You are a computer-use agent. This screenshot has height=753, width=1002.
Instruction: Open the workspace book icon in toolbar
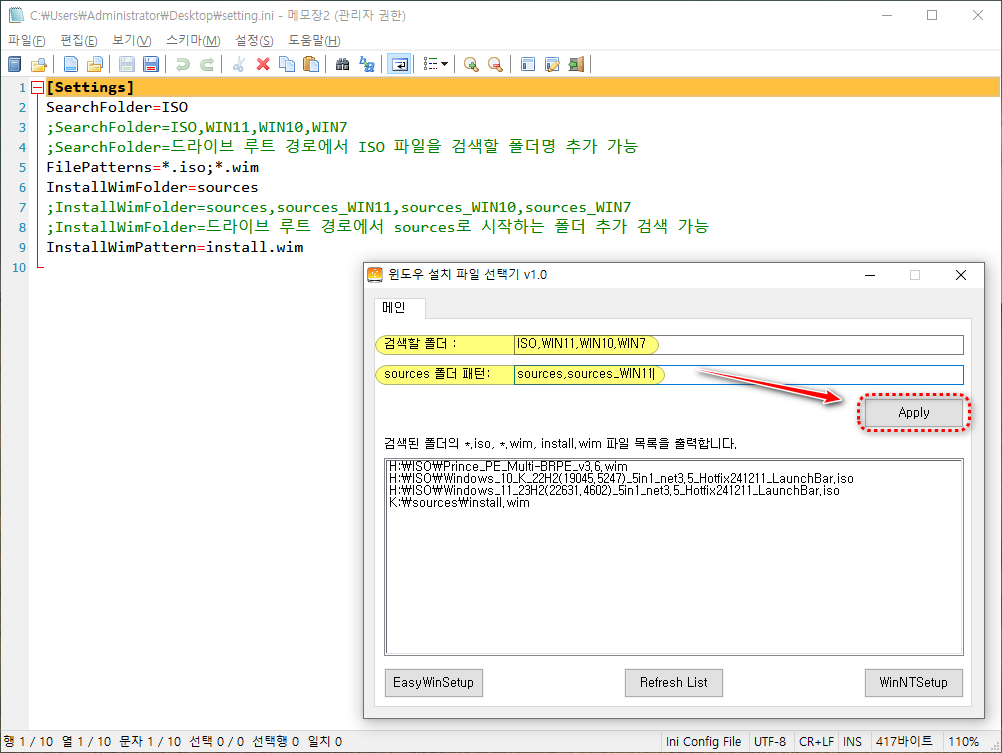15,64
